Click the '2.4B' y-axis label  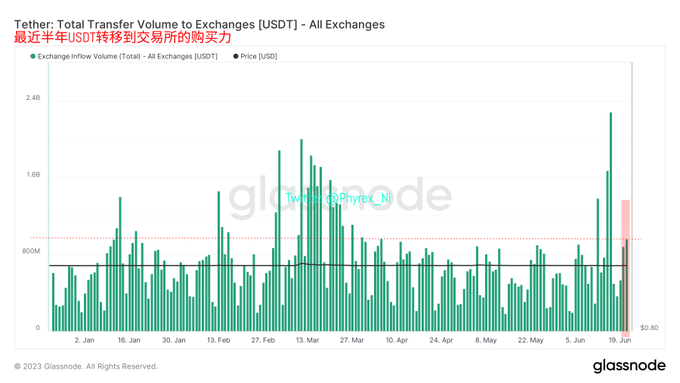click(33, 98)
